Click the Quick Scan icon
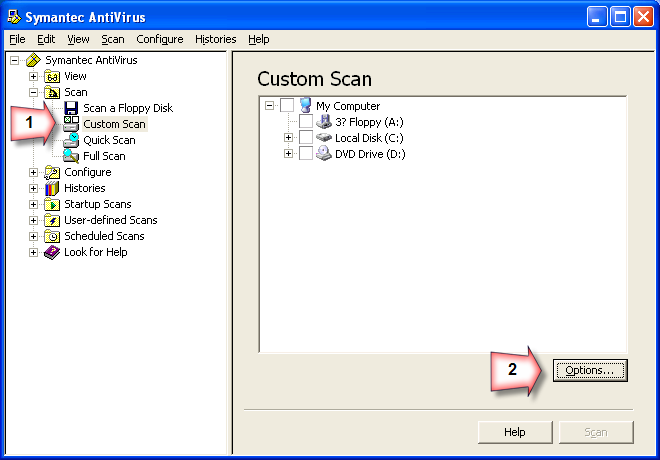Viewport: 660px width, 460px height. coord(71,140)
